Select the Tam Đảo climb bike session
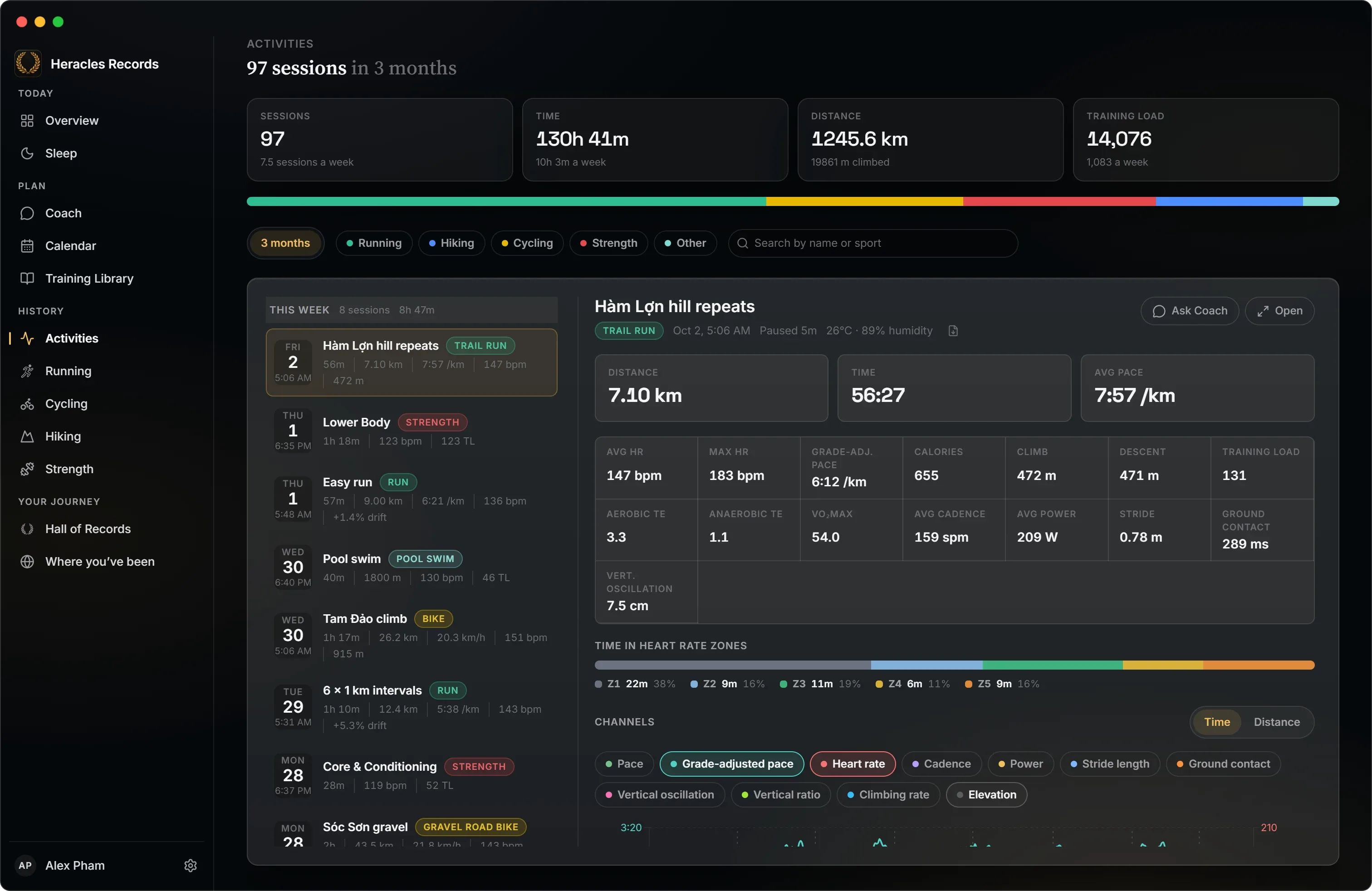 point(412,636)
